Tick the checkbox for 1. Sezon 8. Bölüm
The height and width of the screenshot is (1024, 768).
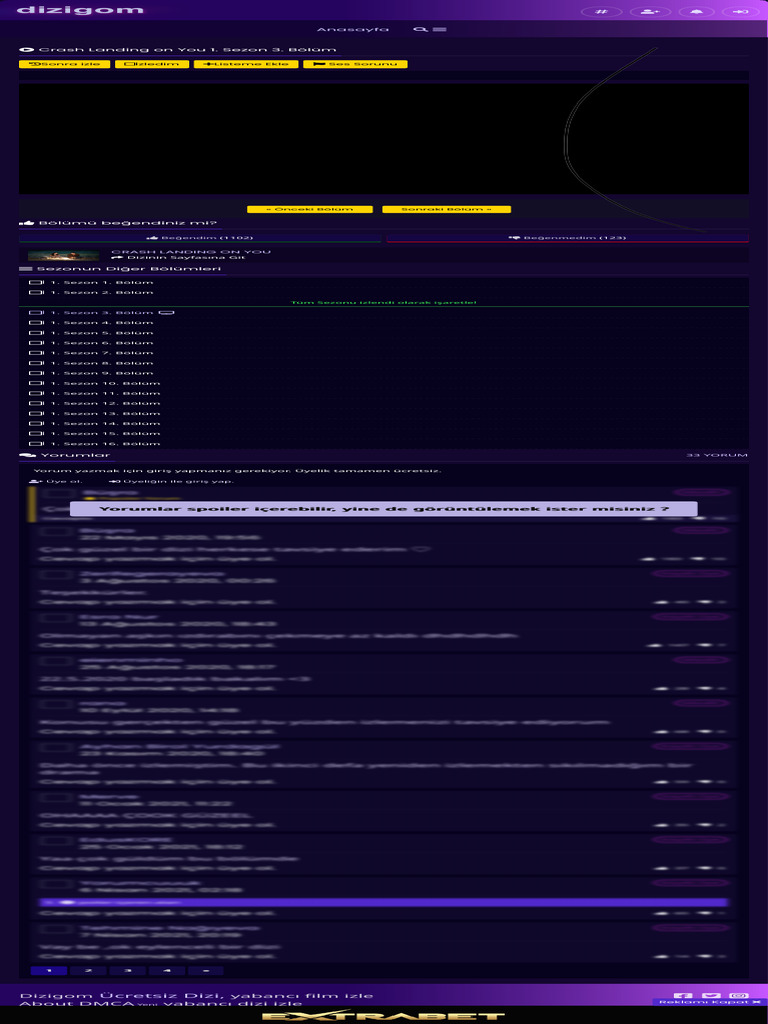click(36, 363)
